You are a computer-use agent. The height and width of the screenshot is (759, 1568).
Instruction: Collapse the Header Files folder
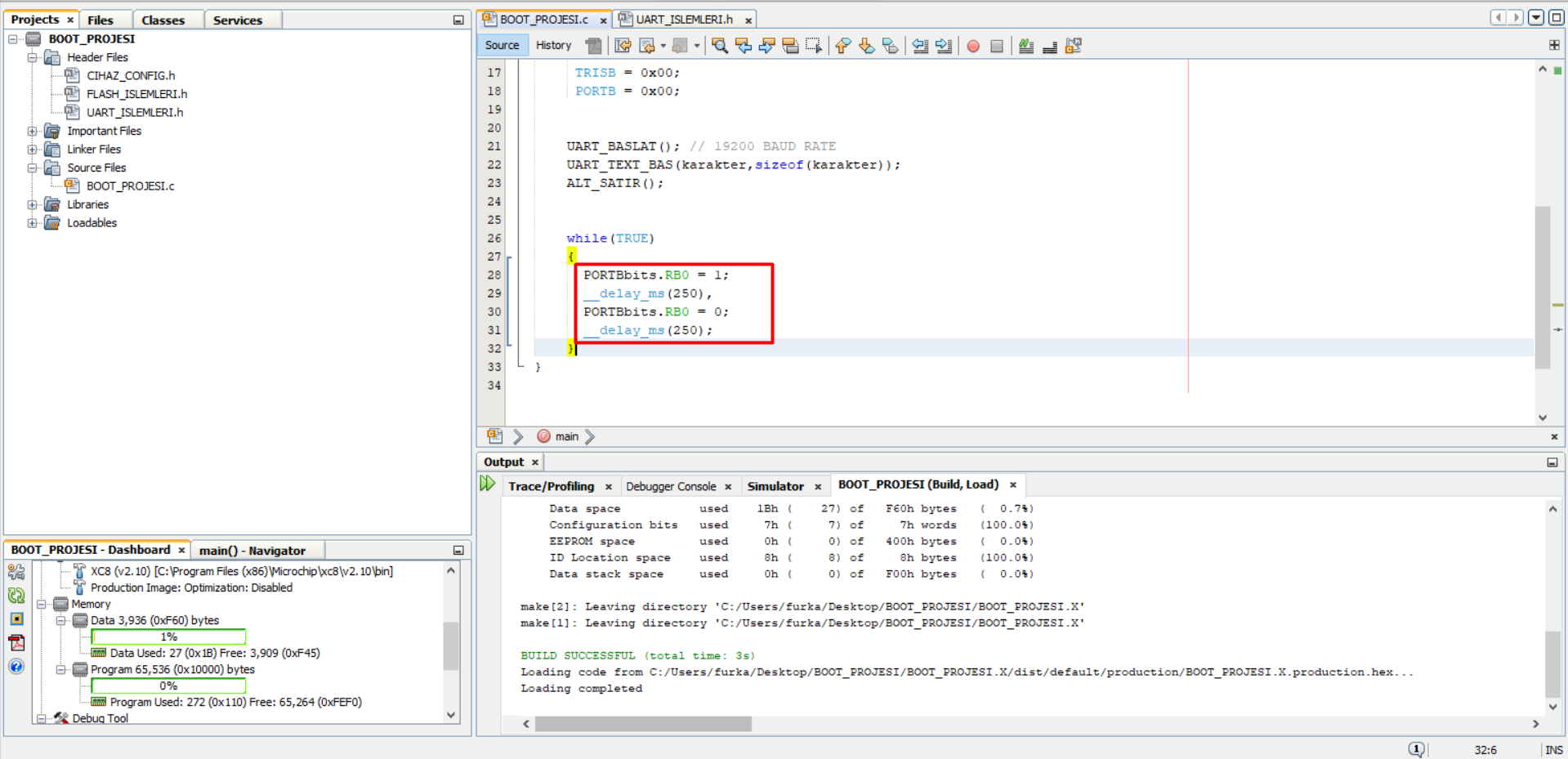[x=32, y=57]
